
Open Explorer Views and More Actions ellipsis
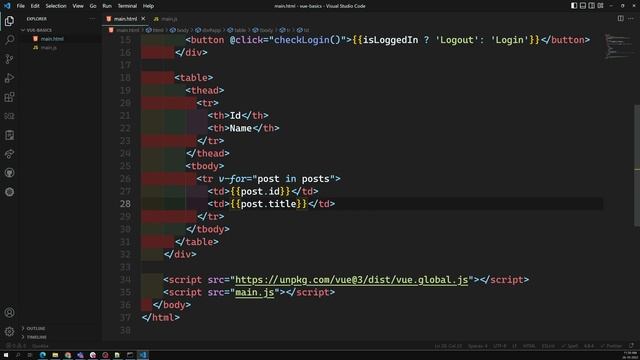point(92,18)
